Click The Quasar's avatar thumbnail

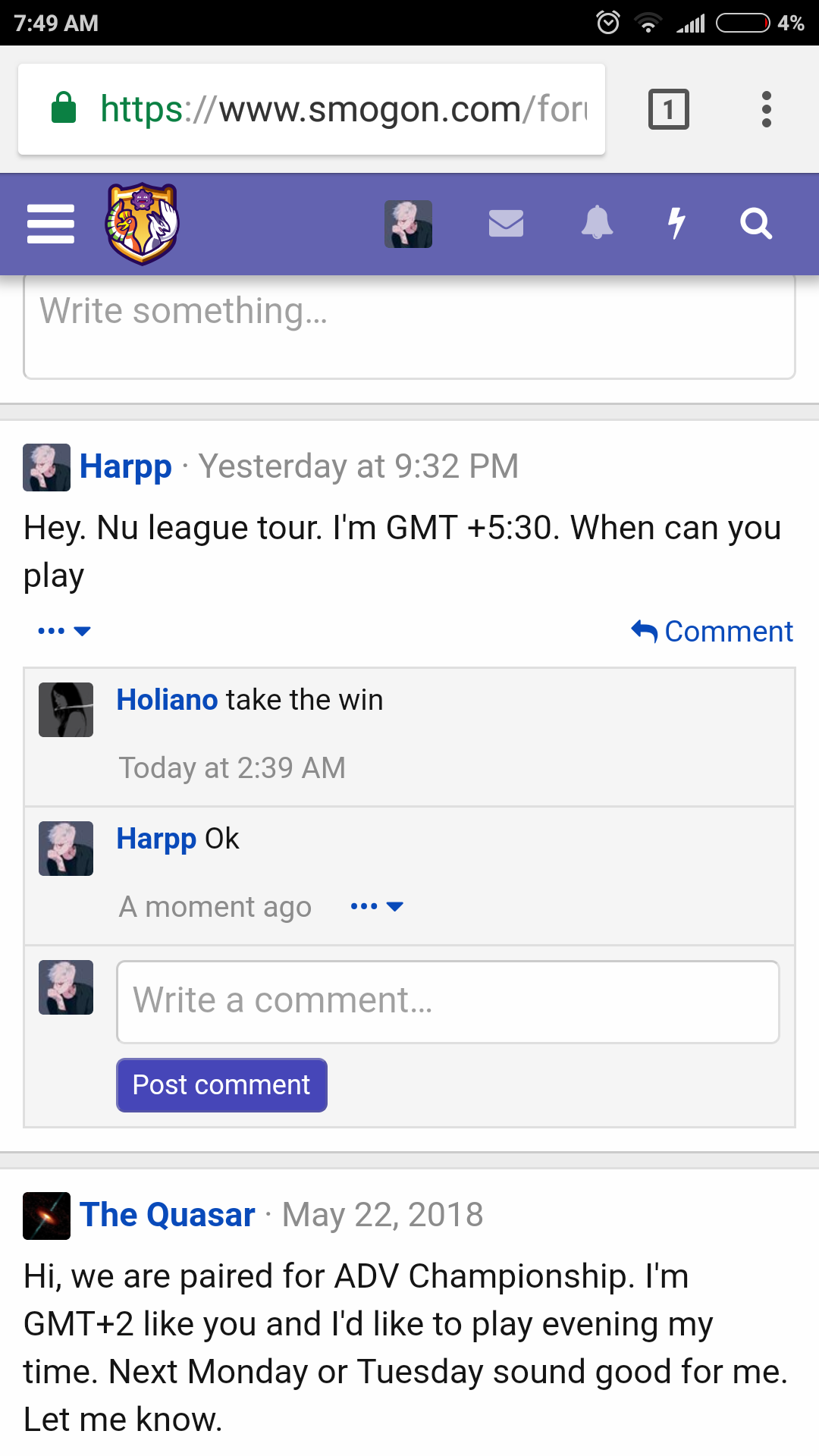(x=46, y=1216)
